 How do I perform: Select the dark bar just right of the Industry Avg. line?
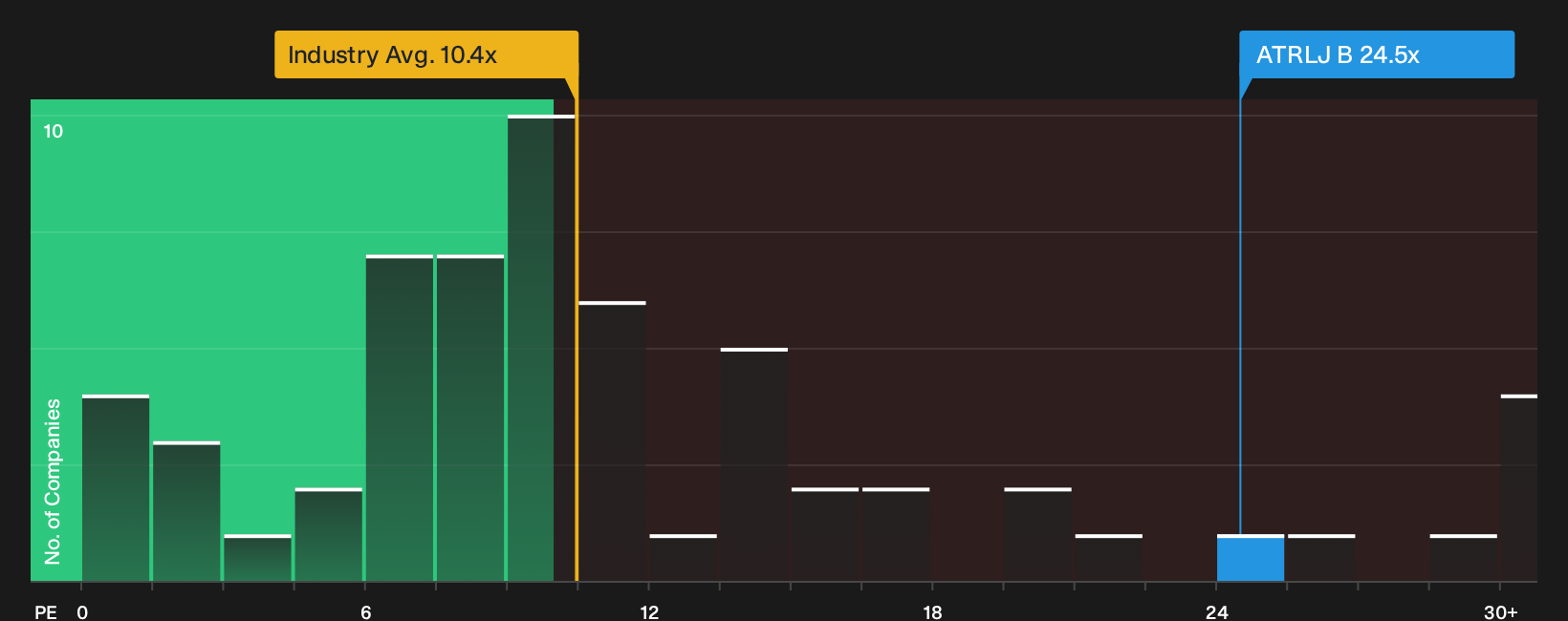pyautogui.click(x=612, y=441)
